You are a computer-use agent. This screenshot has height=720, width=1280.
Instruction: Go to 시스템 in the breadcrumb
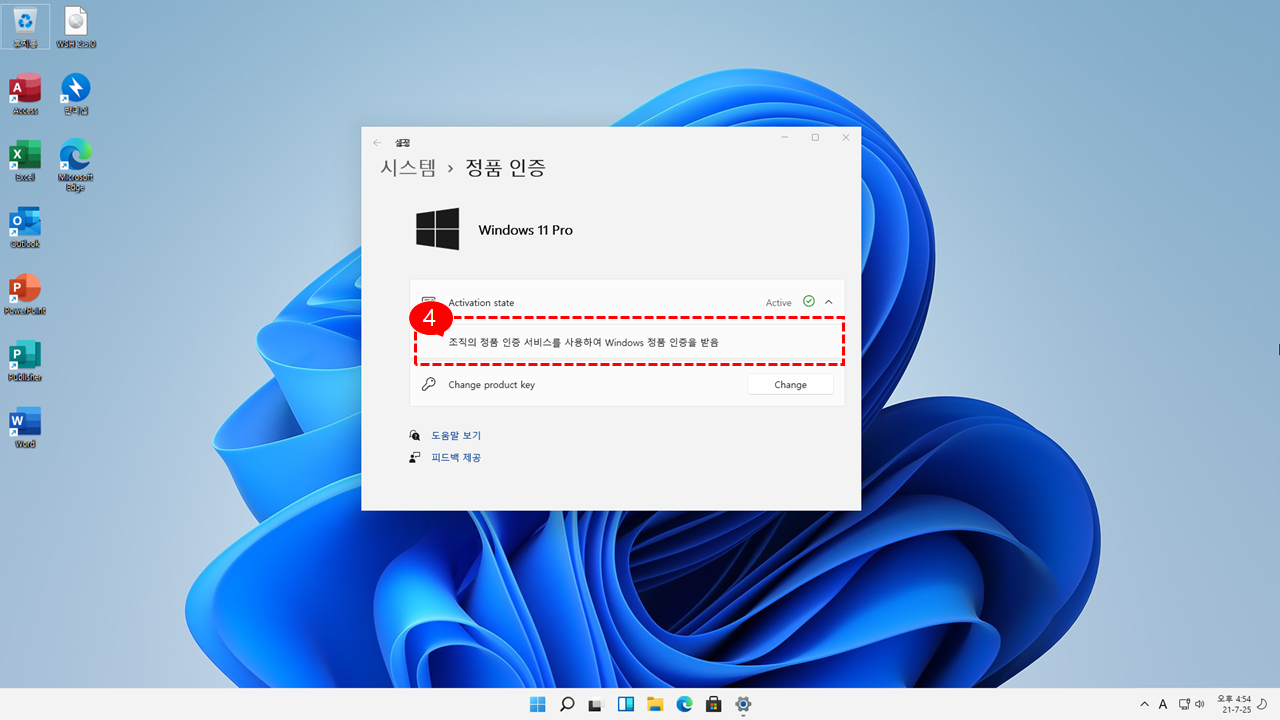(x=408, y=168)
